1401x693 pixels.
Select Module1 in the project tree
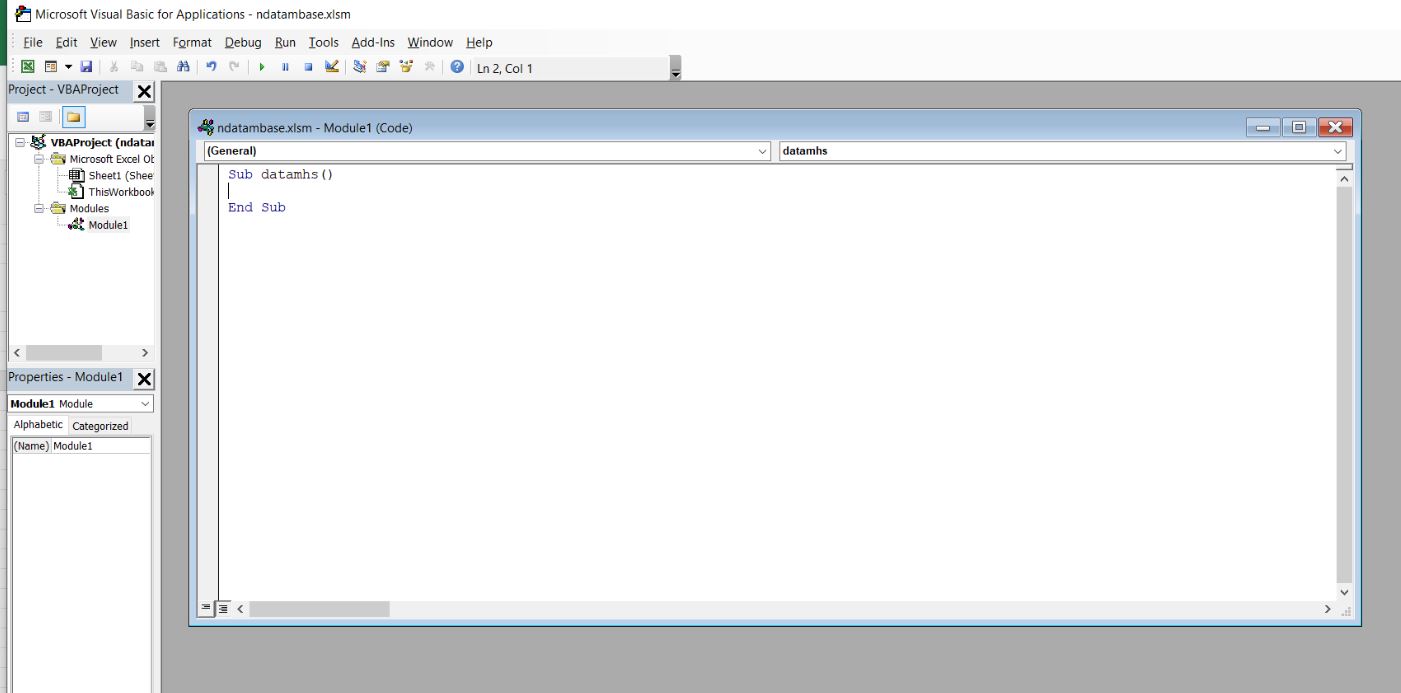click(x=110, y=225)
